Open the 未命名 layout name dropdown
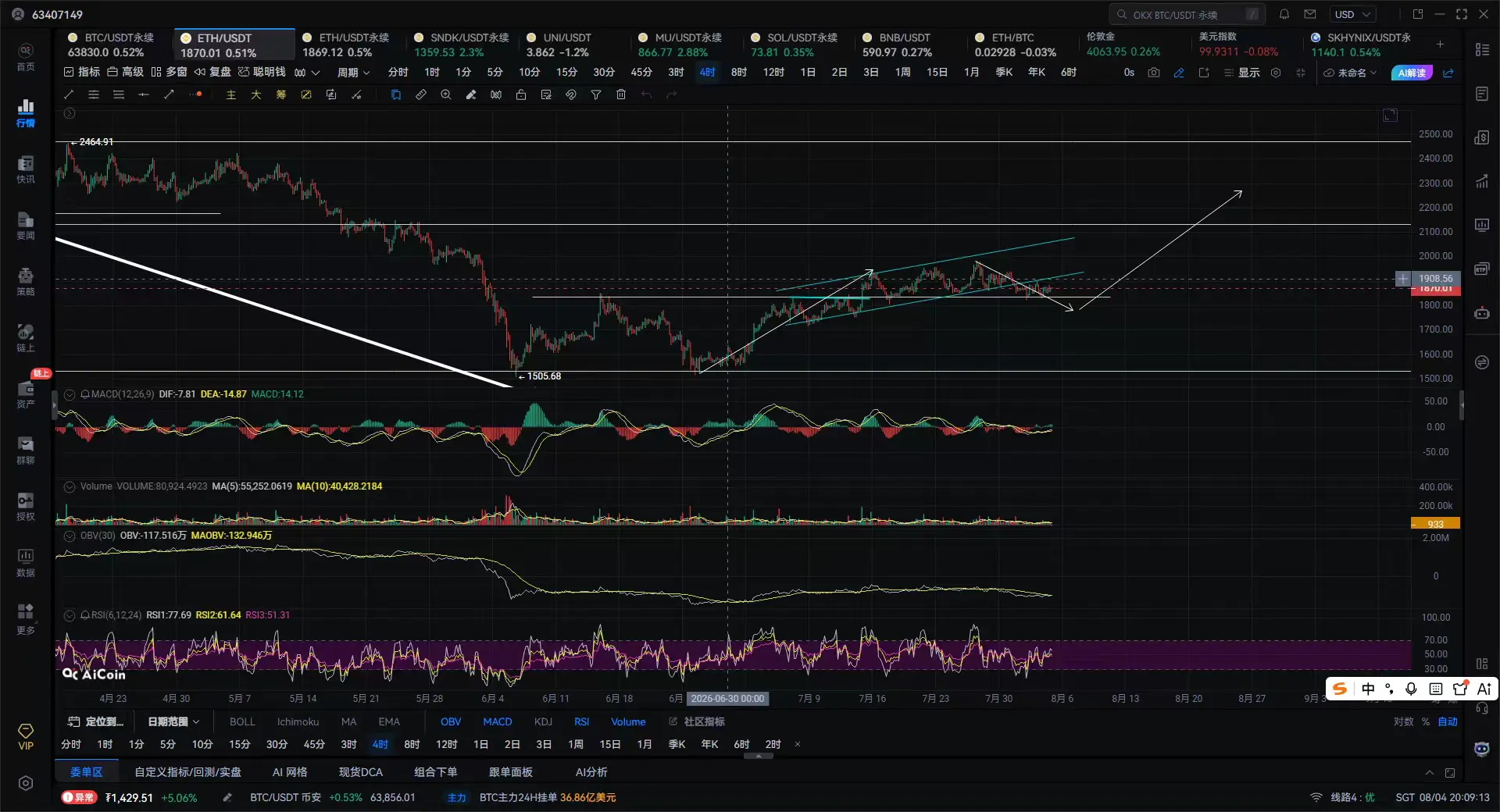The width and height of the screenshot is (1500, 812). pyautogui.click(x=1350, y=73)
